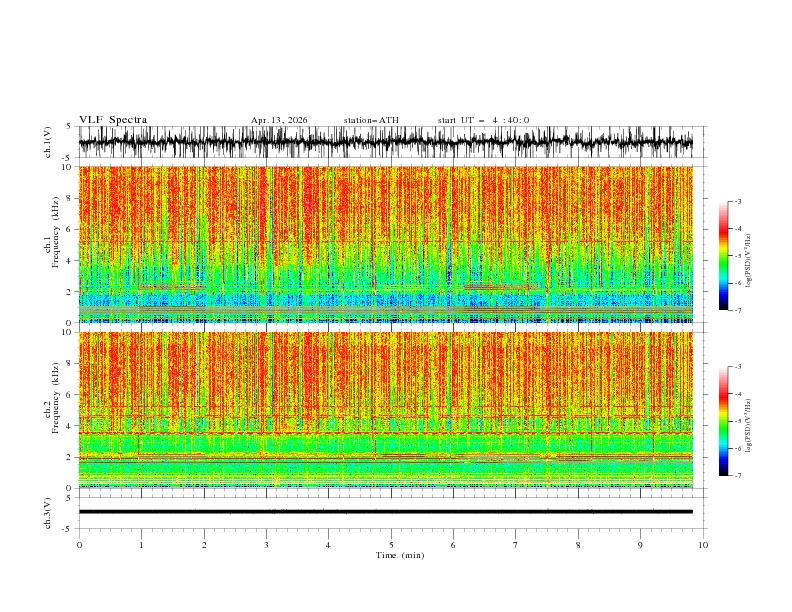The height and width of the screenshot is (612, 792).
Task: Click time axis tick label "6"
Action: [x=453, y=545]
